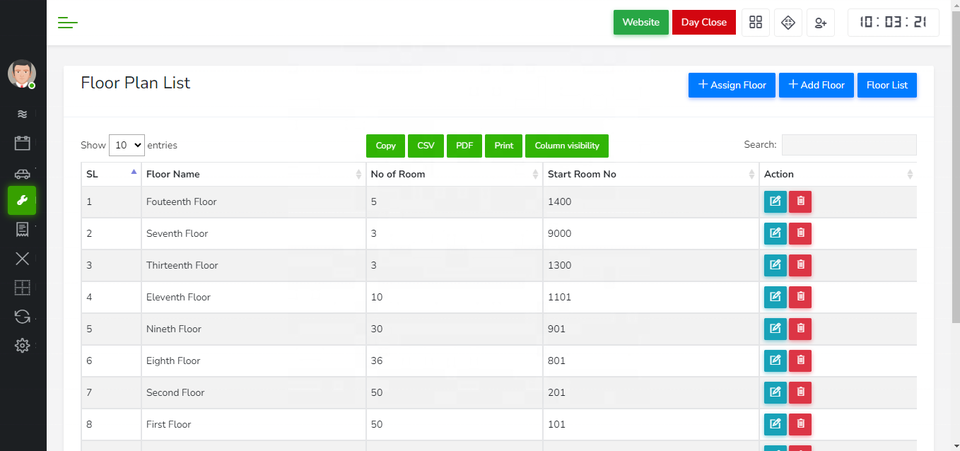The image size is (960, 451).
Task: Click the add user icon in header
Action: pyautogui.click(x=821, y=23)
